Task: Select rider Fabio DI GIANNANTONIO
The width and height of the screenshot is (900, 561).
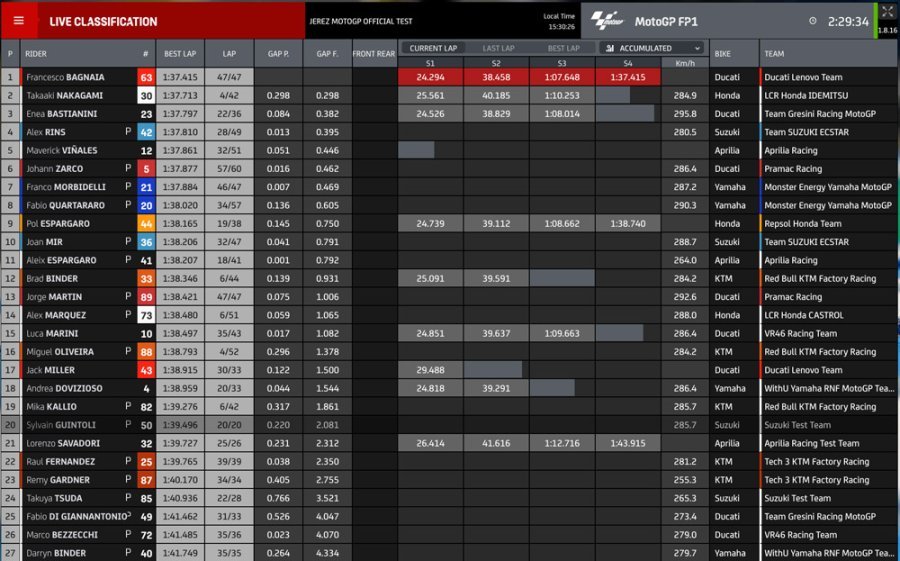Action: [76, 516]
